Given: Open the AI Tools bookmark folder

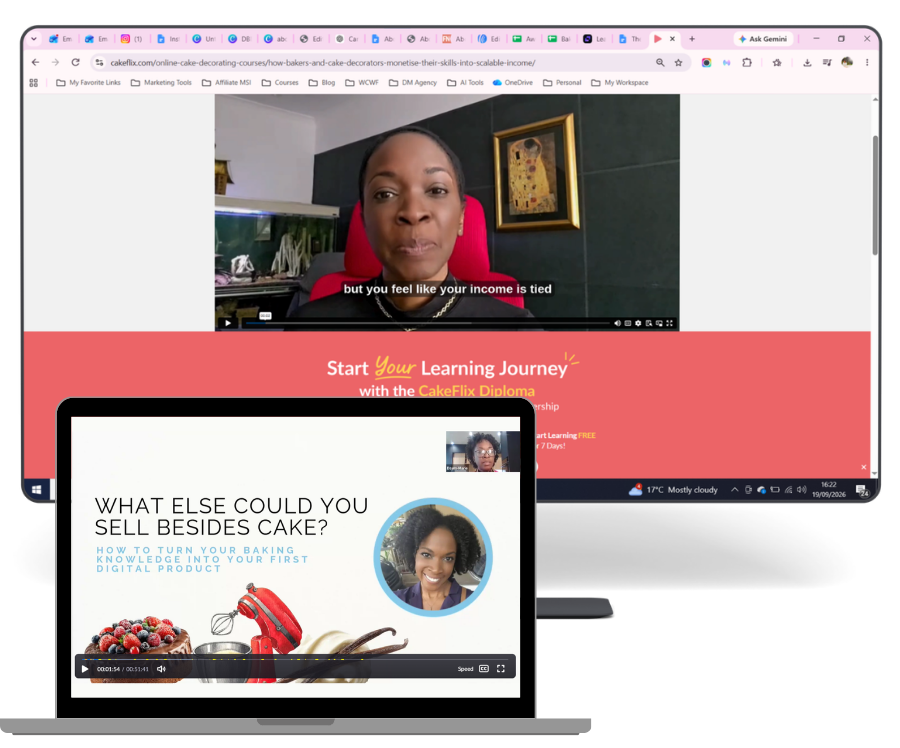Looking at the screenshot, I should click(x=465, y=83).
